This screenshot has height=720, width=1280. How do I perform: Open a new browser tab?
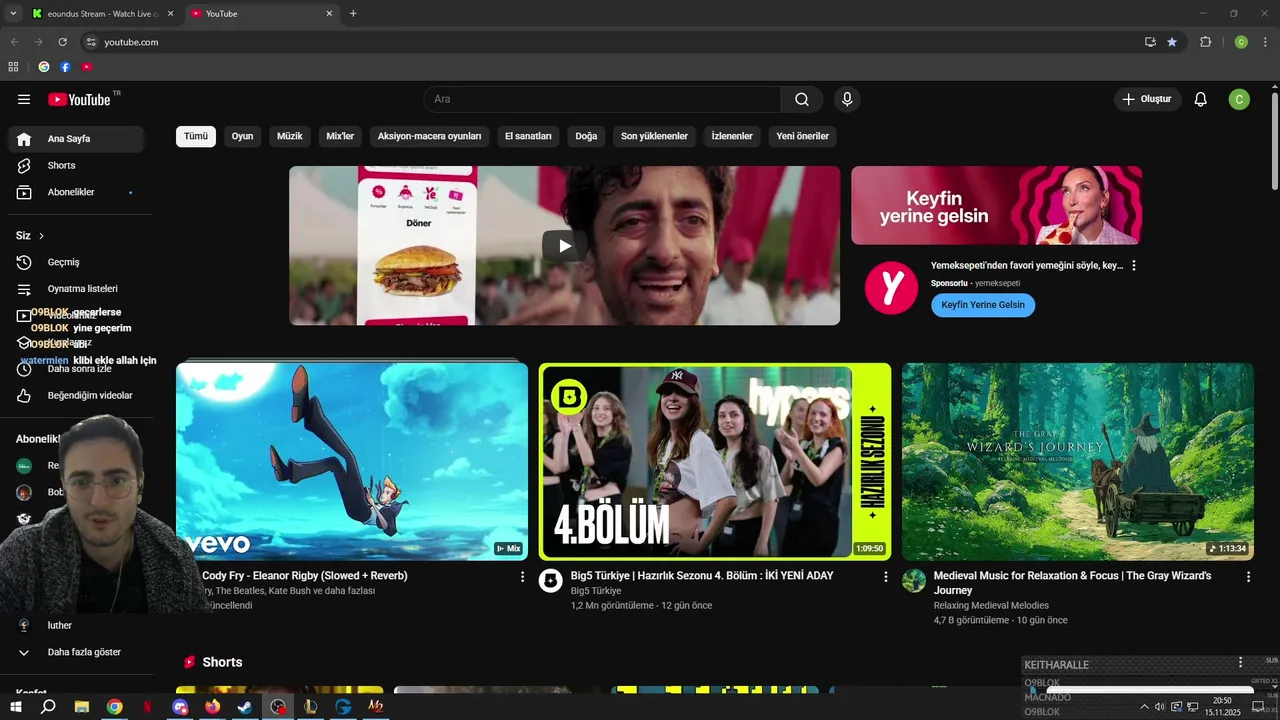[x=353, y=14]
